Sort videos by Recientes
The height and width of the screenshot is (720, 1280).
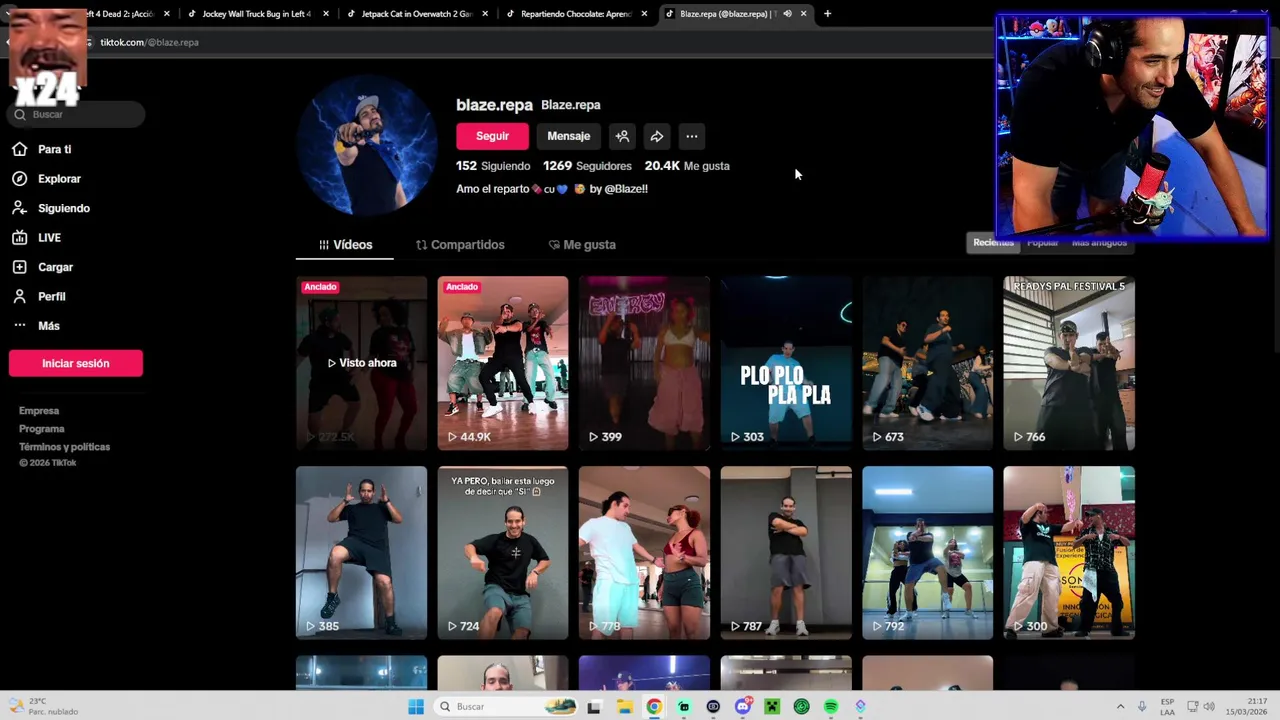[x=993, y=243]
